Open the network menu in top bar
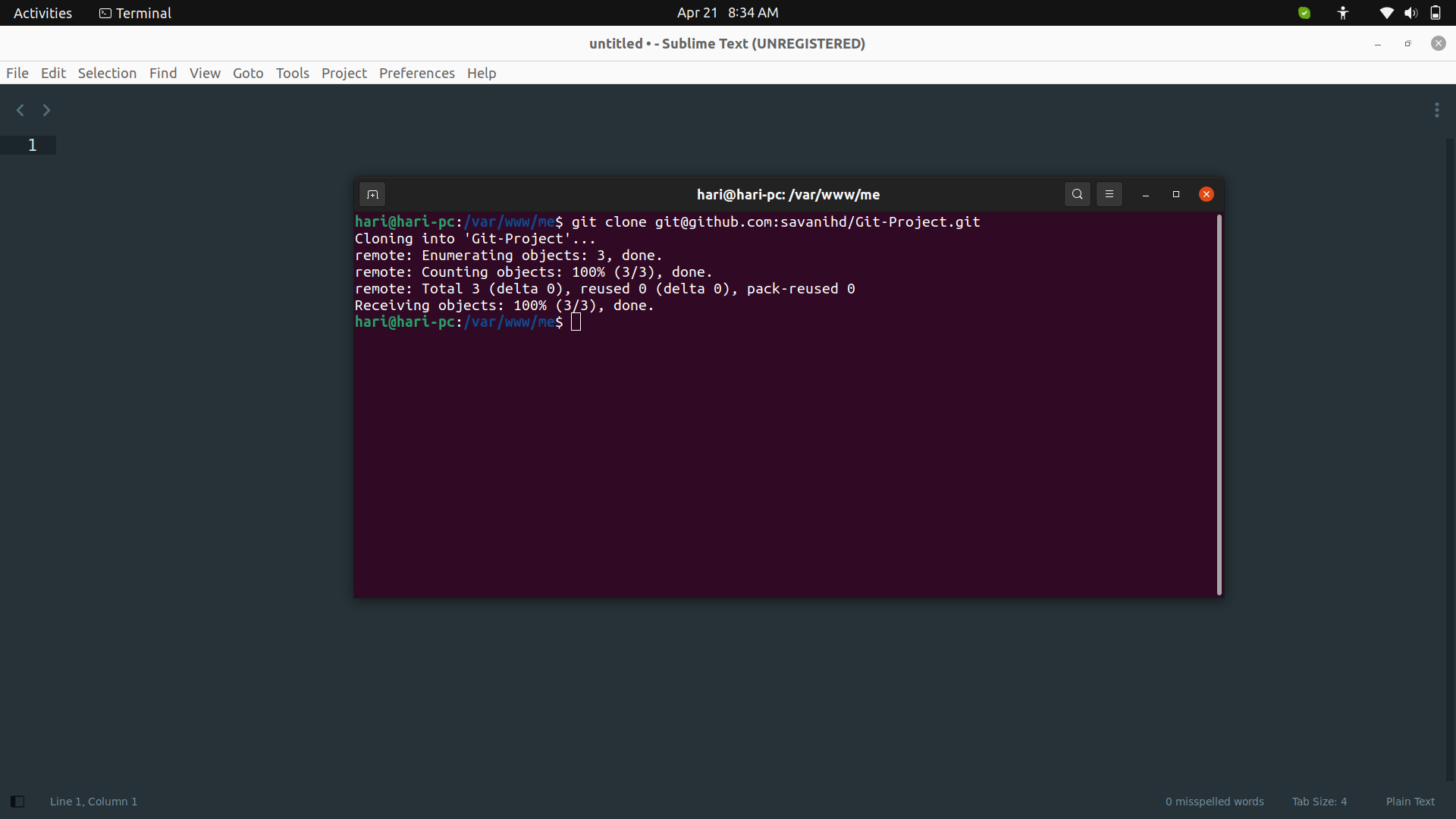 [1386, 13]
